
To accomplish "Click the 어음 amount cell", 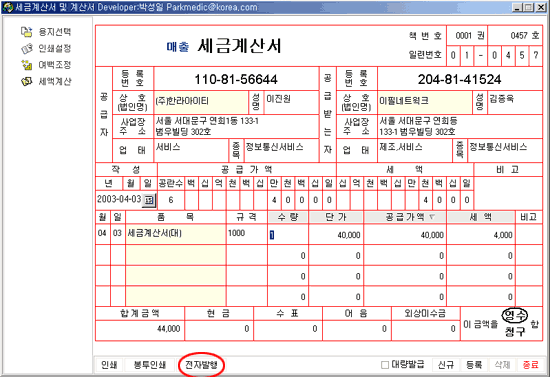I will (x=356, y=330).
